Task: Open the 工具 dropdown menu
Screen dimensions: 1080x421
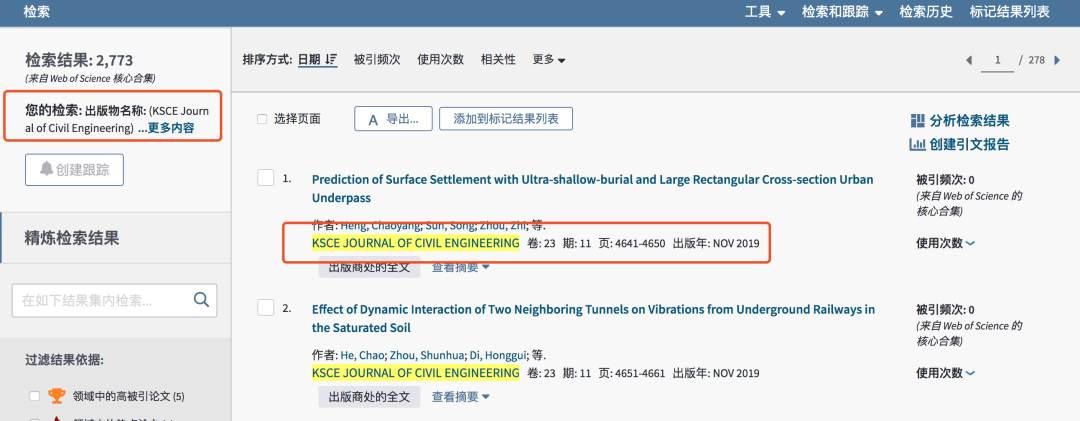Action: (x=765, y=12)
